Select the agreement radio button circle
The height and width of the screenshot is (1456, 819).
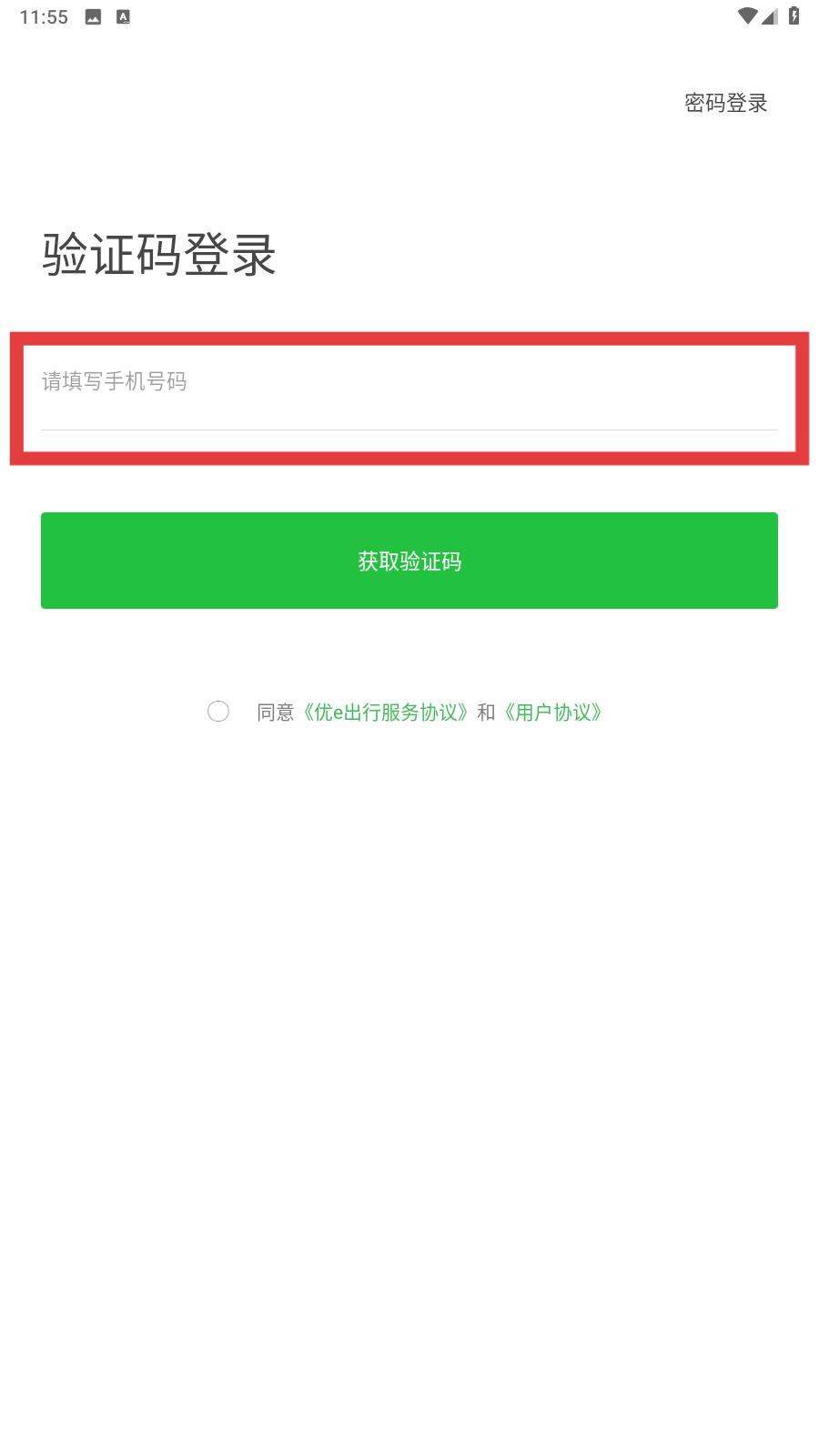click(218, 712)
